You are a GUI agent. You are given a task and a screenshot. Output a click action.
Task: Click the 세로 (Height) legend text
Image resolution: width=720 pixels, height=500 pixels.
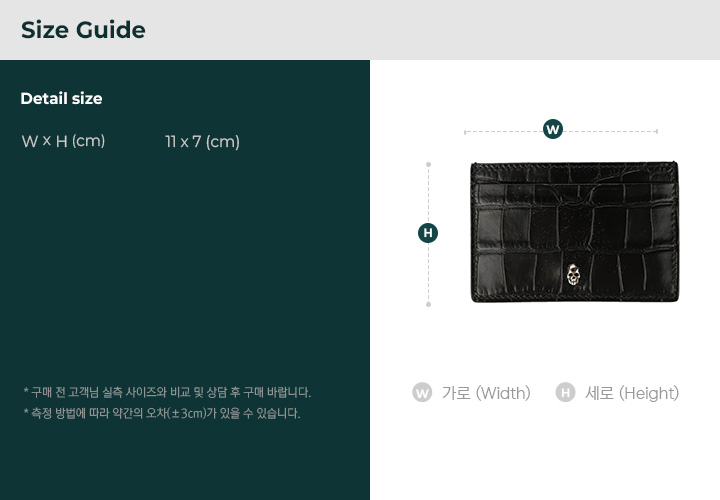point(632,393)
